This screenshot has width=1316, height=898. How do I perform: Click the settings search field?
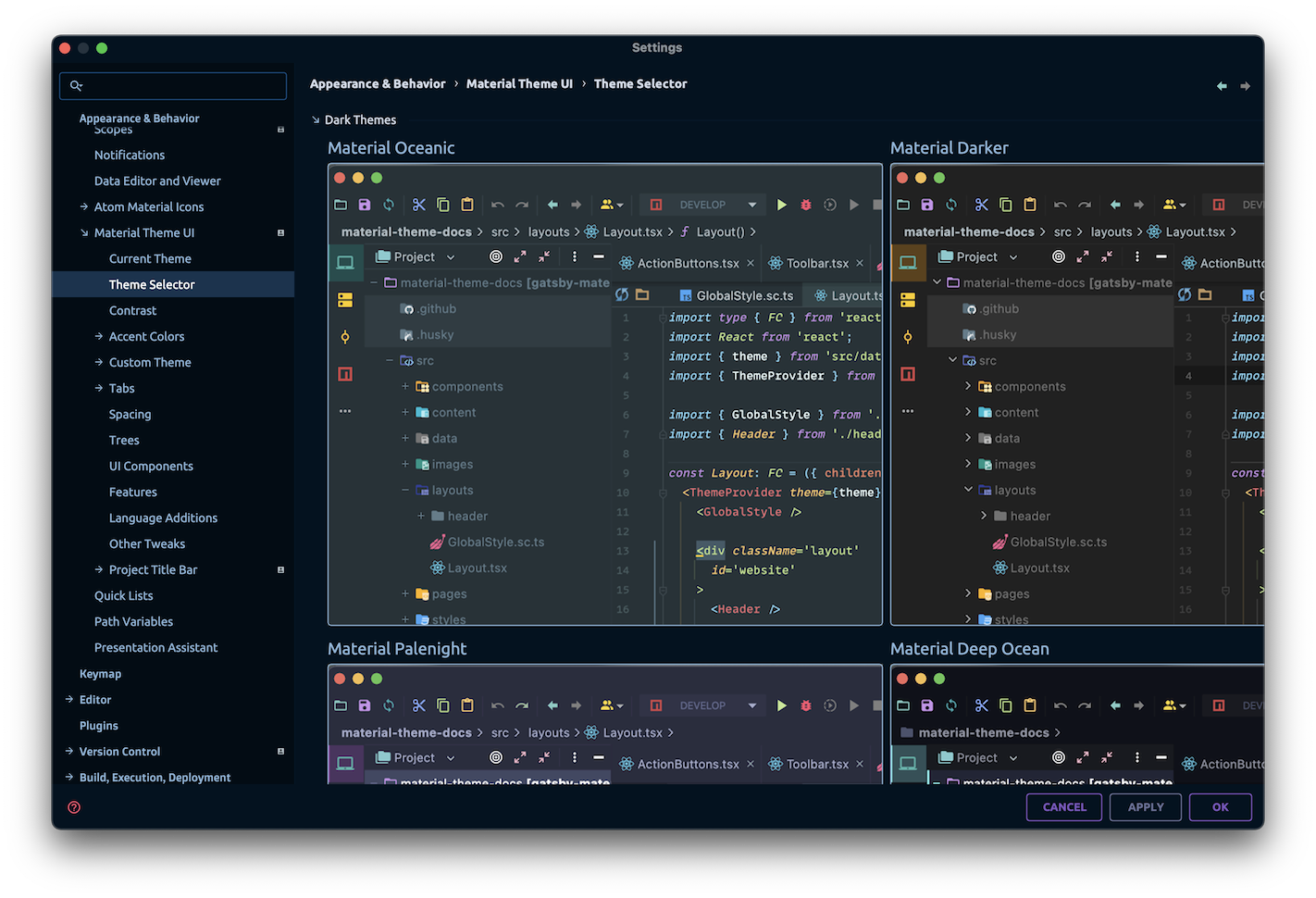pos(172,85)
